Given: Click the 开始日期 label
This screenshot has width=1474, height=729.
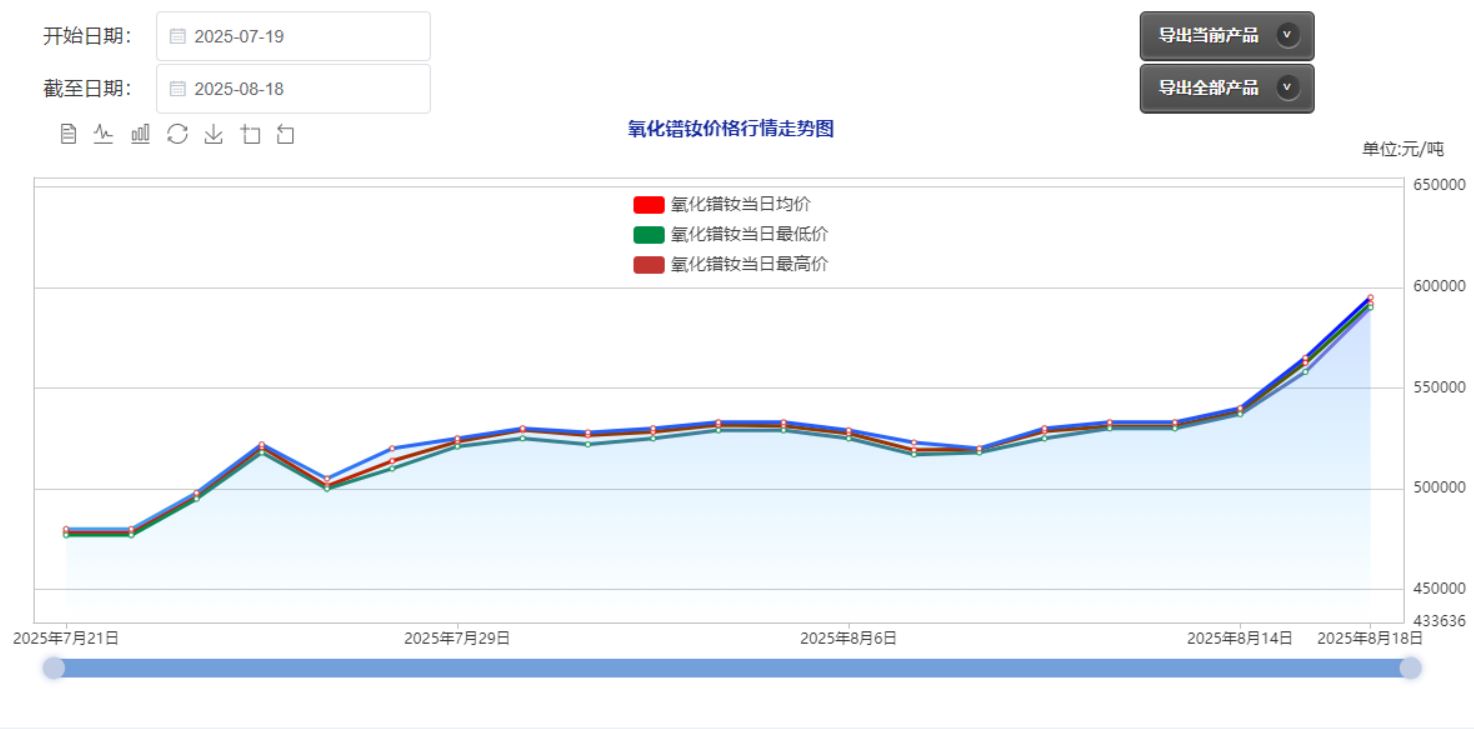Looking at the screenshot, I should 87,37.
